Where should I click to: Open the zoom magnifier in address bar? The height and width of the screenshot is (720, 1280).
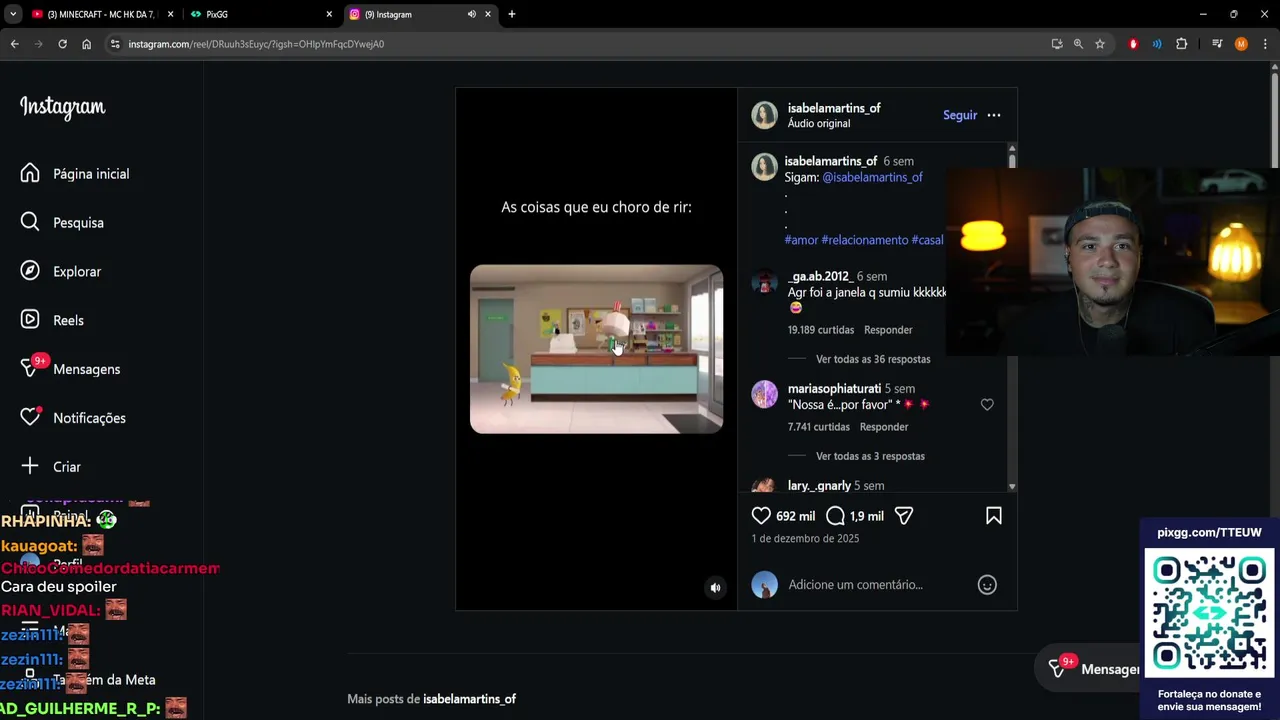click(x=1078, y=44)
